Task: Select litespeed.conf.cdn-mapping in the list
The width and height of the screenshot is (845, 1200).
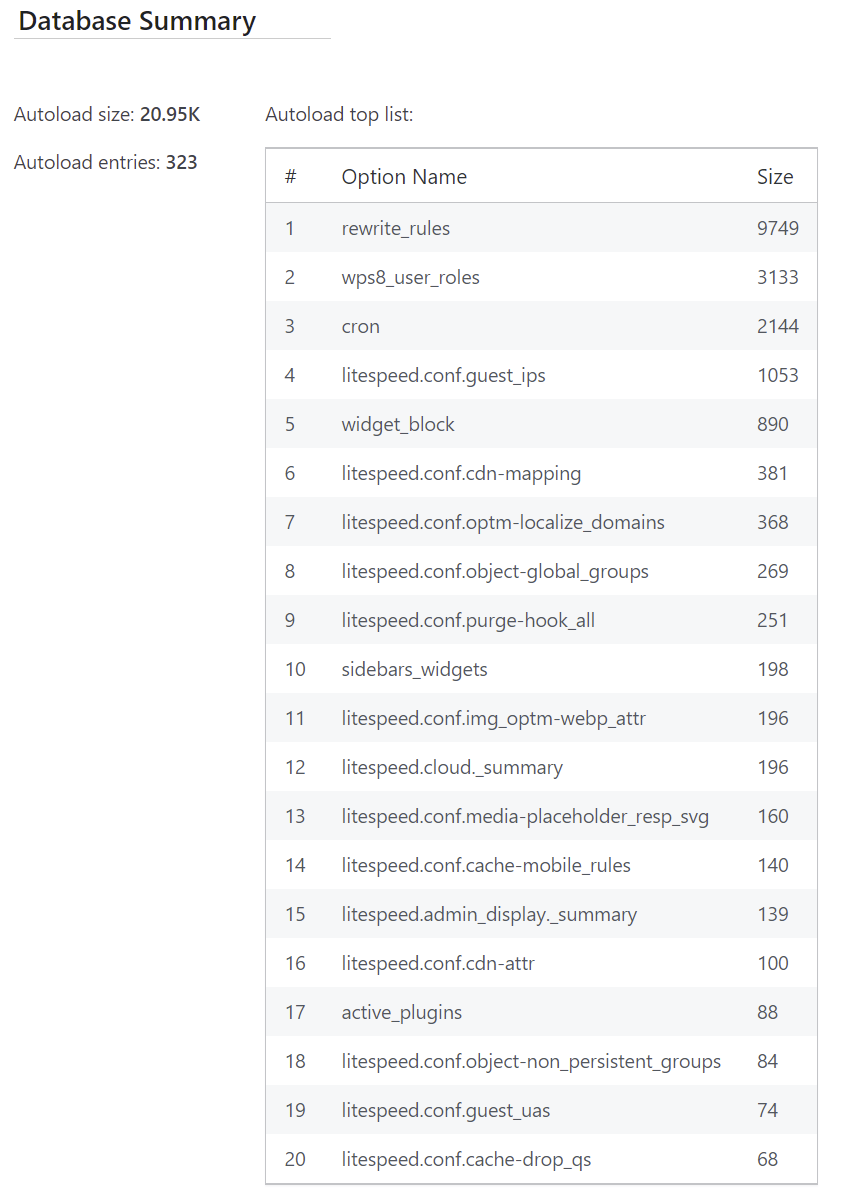Action: click(x=461, y=474)
